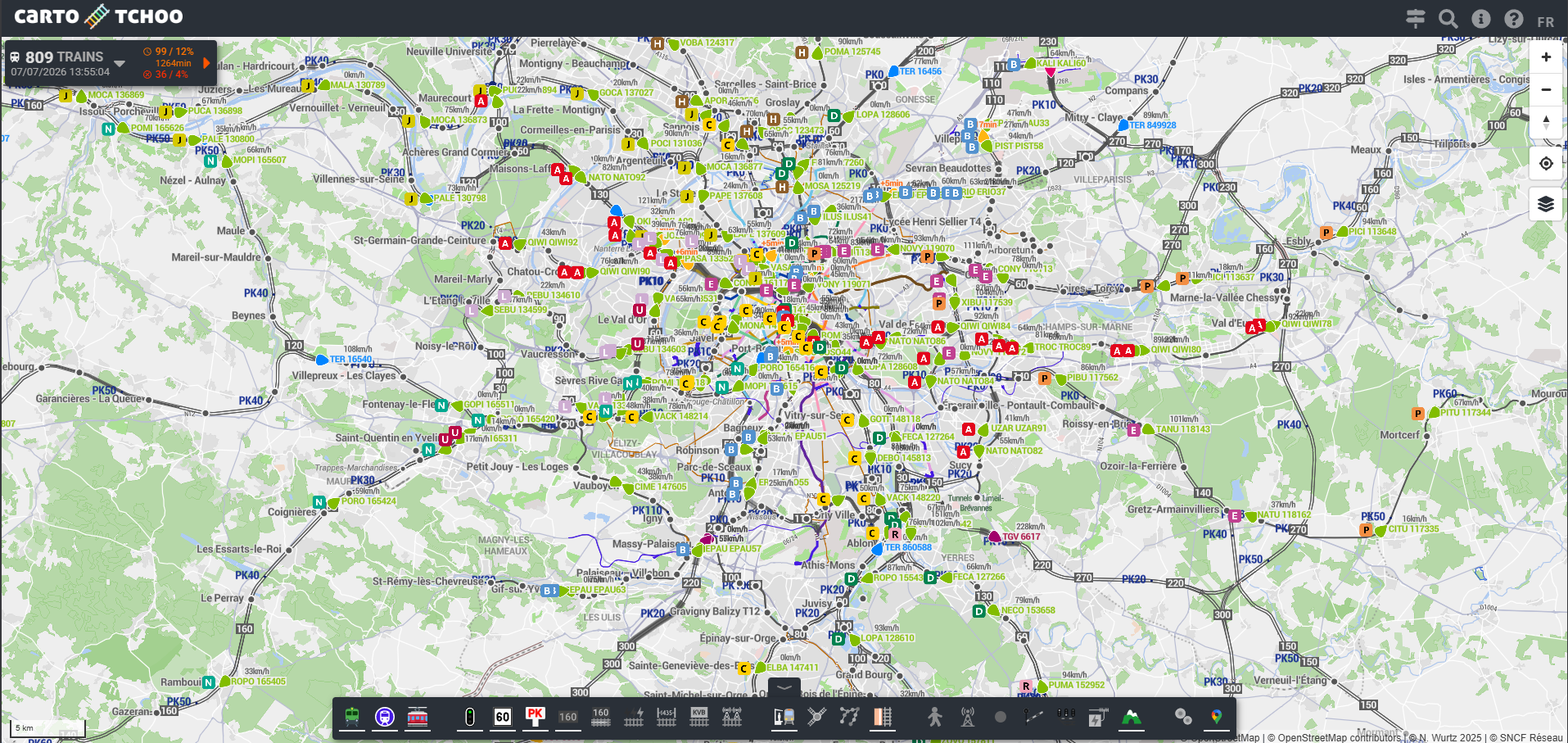Show the radio coverage track layer
This screenshot has width=1568, height=743.
[x=732, y=717]
